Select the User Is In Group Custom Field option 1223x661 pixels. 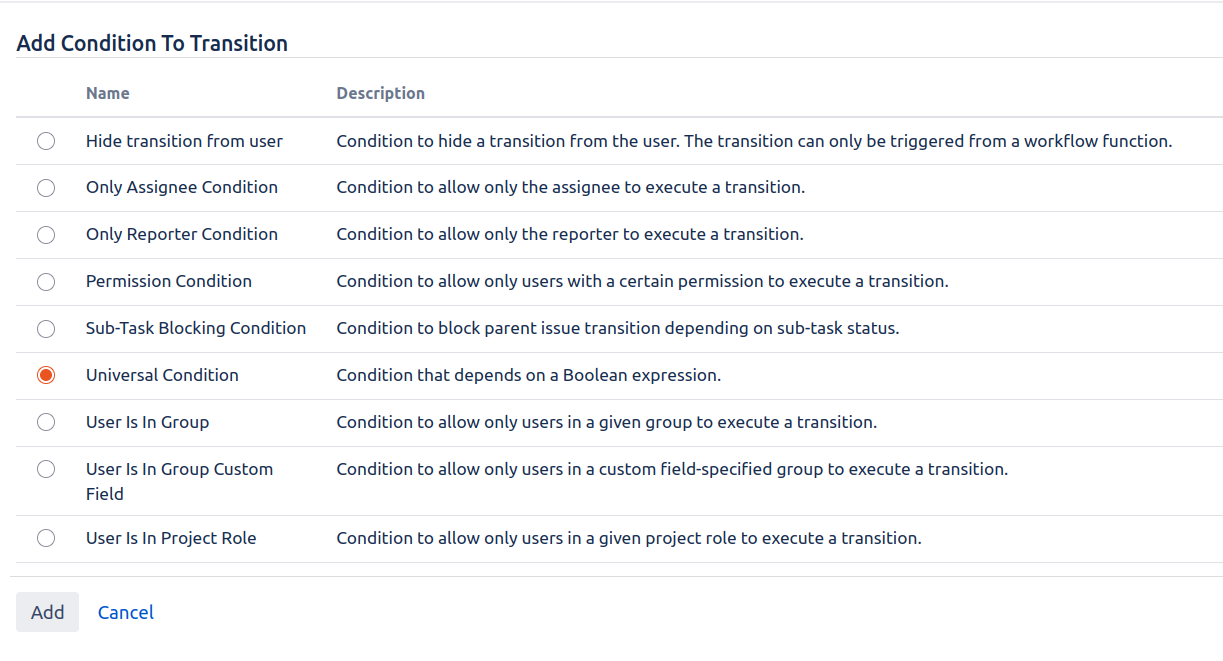[x=46, y=469]
